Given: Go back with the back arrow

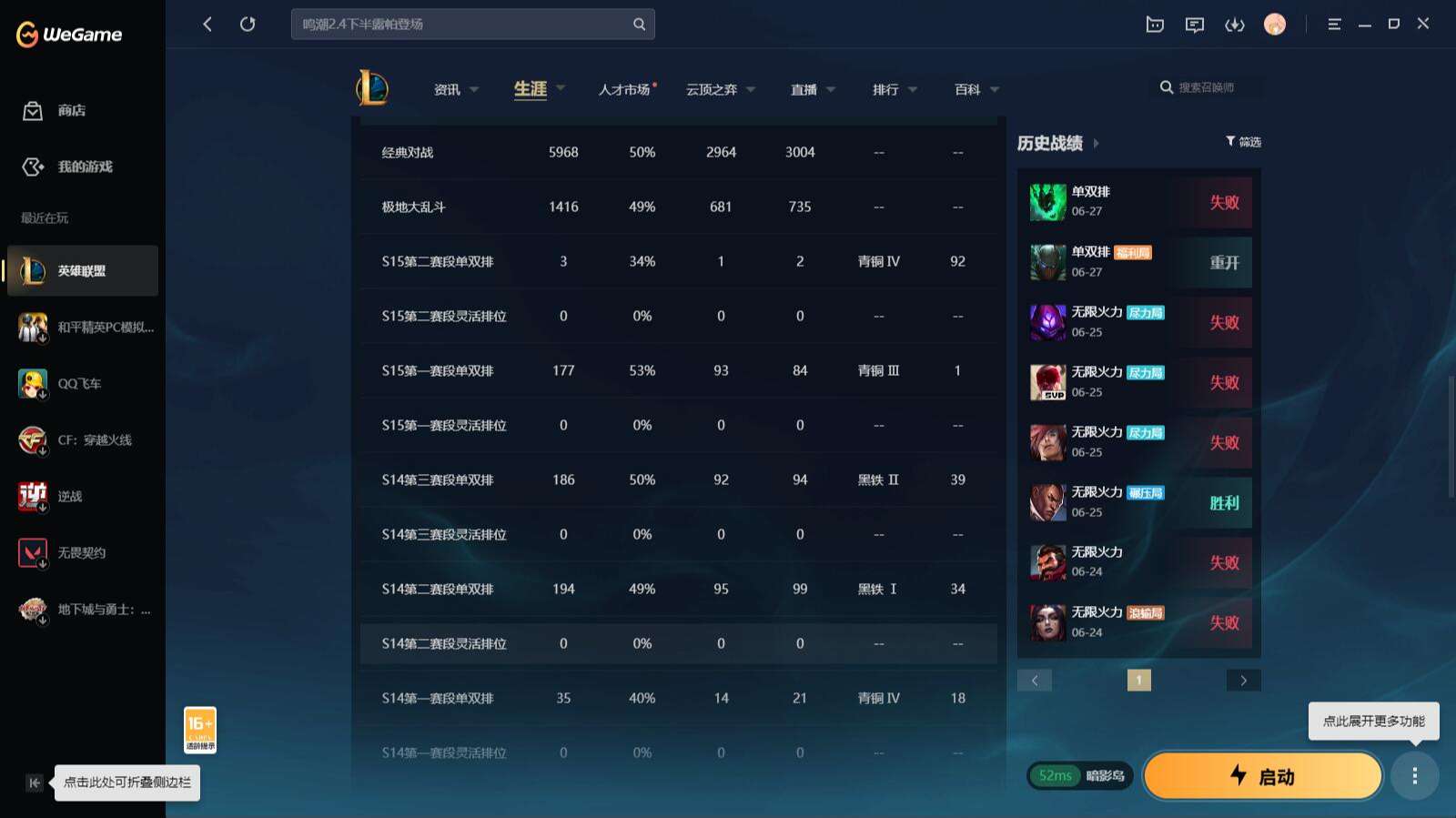Looking at the screenshot, I should (207, 25).
